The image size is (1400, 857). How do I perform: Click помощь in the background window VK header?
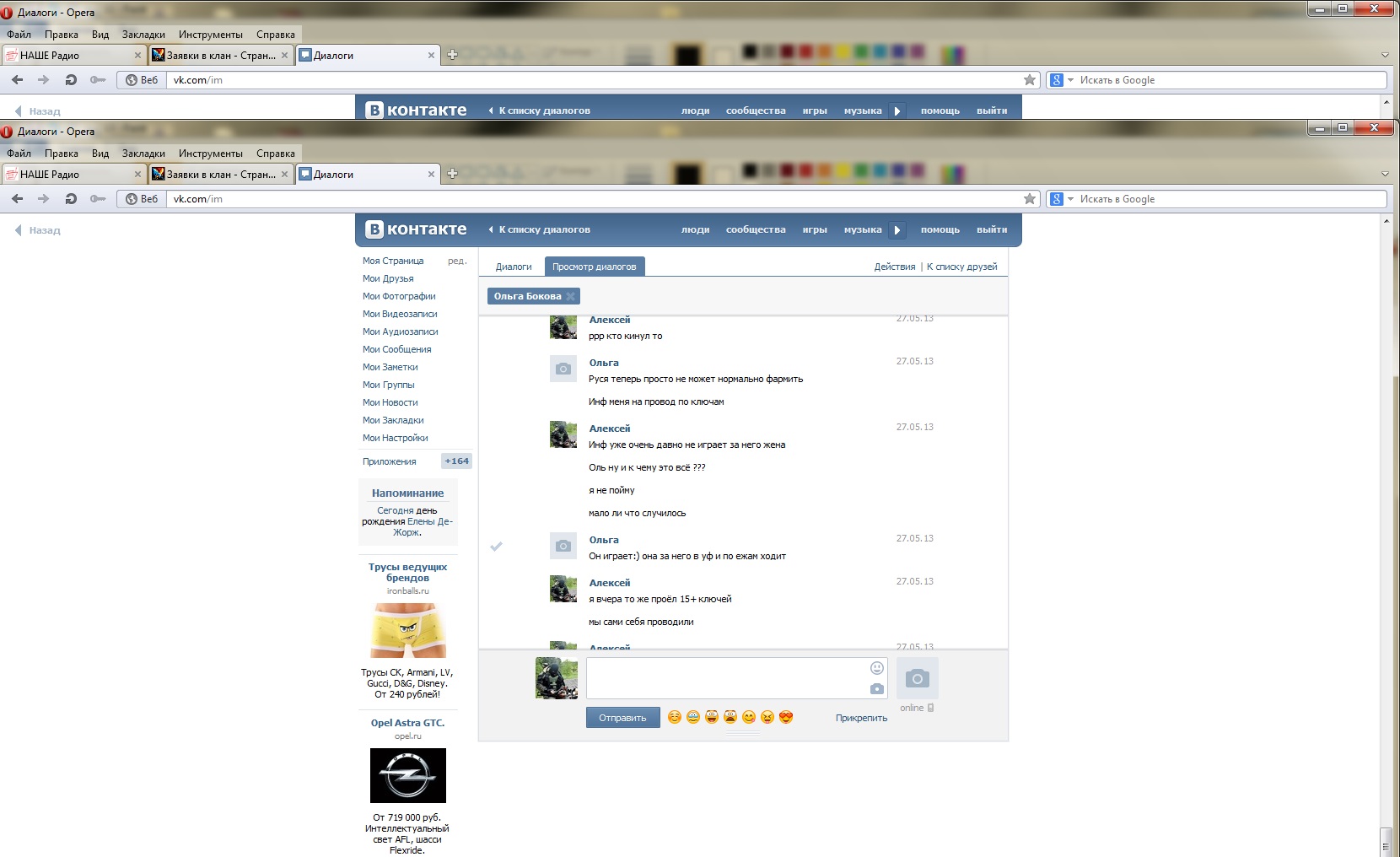coord(940,110)
